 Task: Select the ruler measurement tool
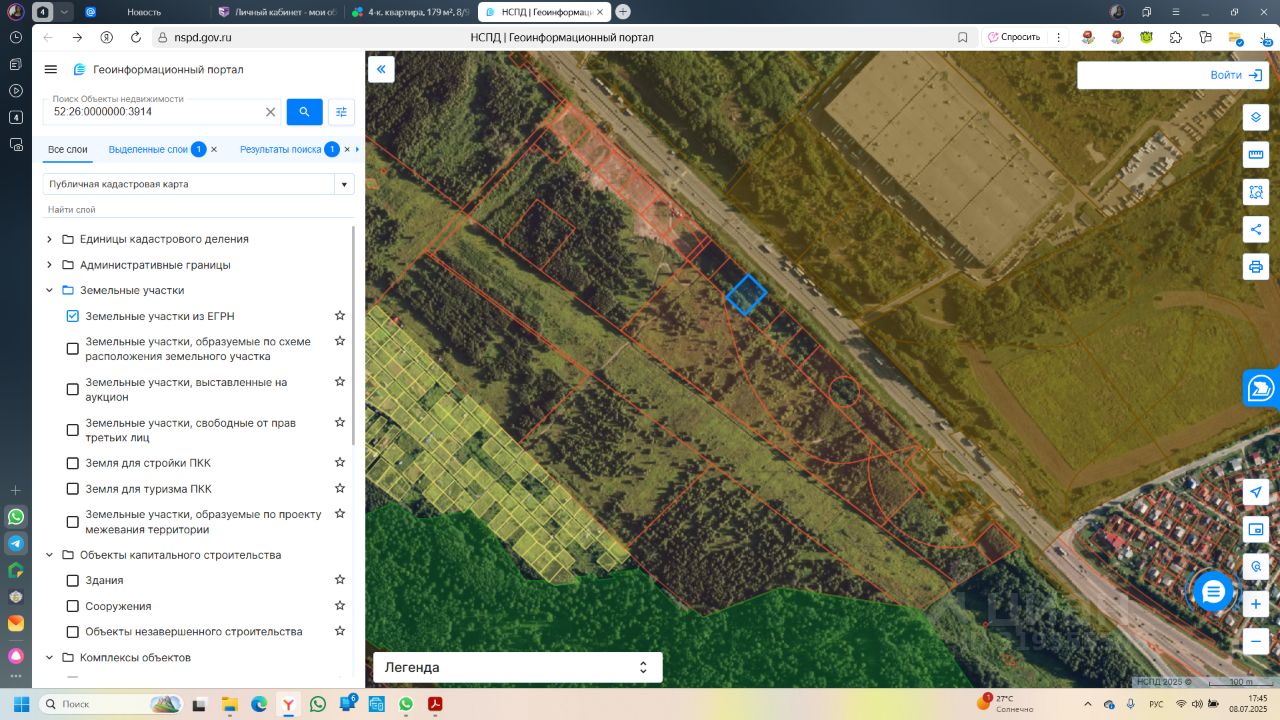(1256, 154)
